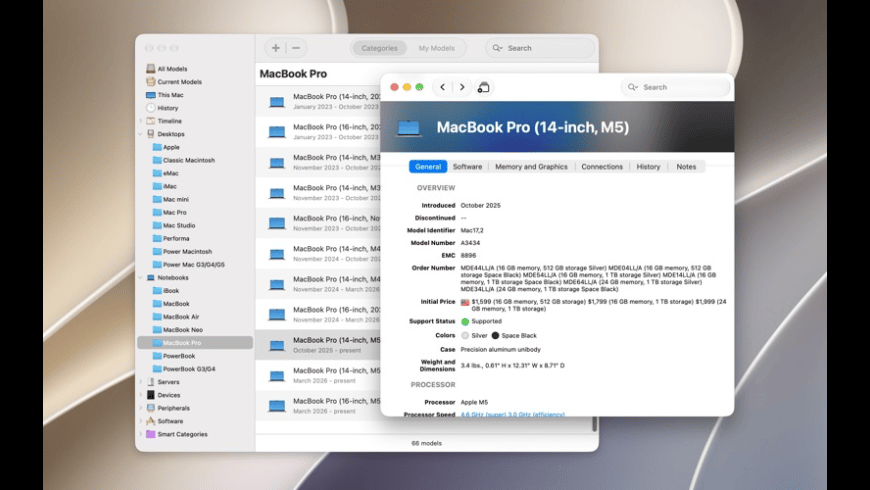Show History in sidebar
This screenshot has width=870, height=490.
[162, 108]
